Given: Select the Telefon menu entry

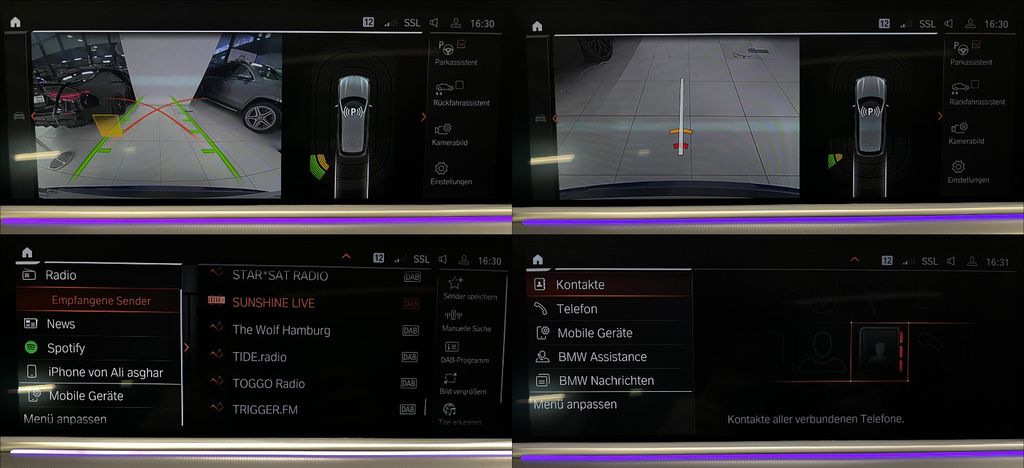Looking at the screenshot, I should 576,309.
